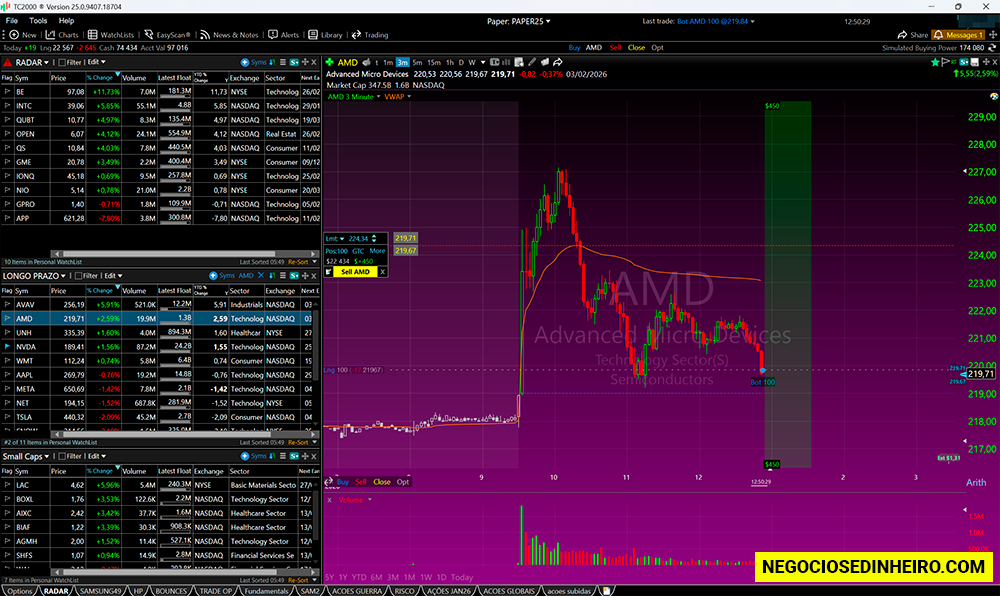Toggle the flag for NVDA row
1000x596 pixels.
[7, 347]
